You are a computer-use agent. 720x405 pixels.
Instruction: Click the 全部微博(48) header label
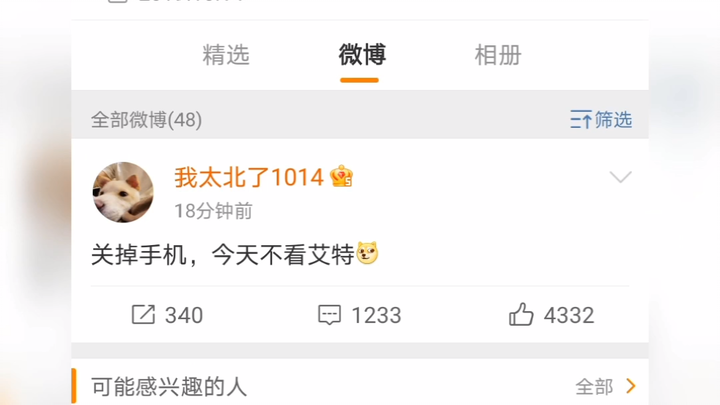[x=146, y=120]
